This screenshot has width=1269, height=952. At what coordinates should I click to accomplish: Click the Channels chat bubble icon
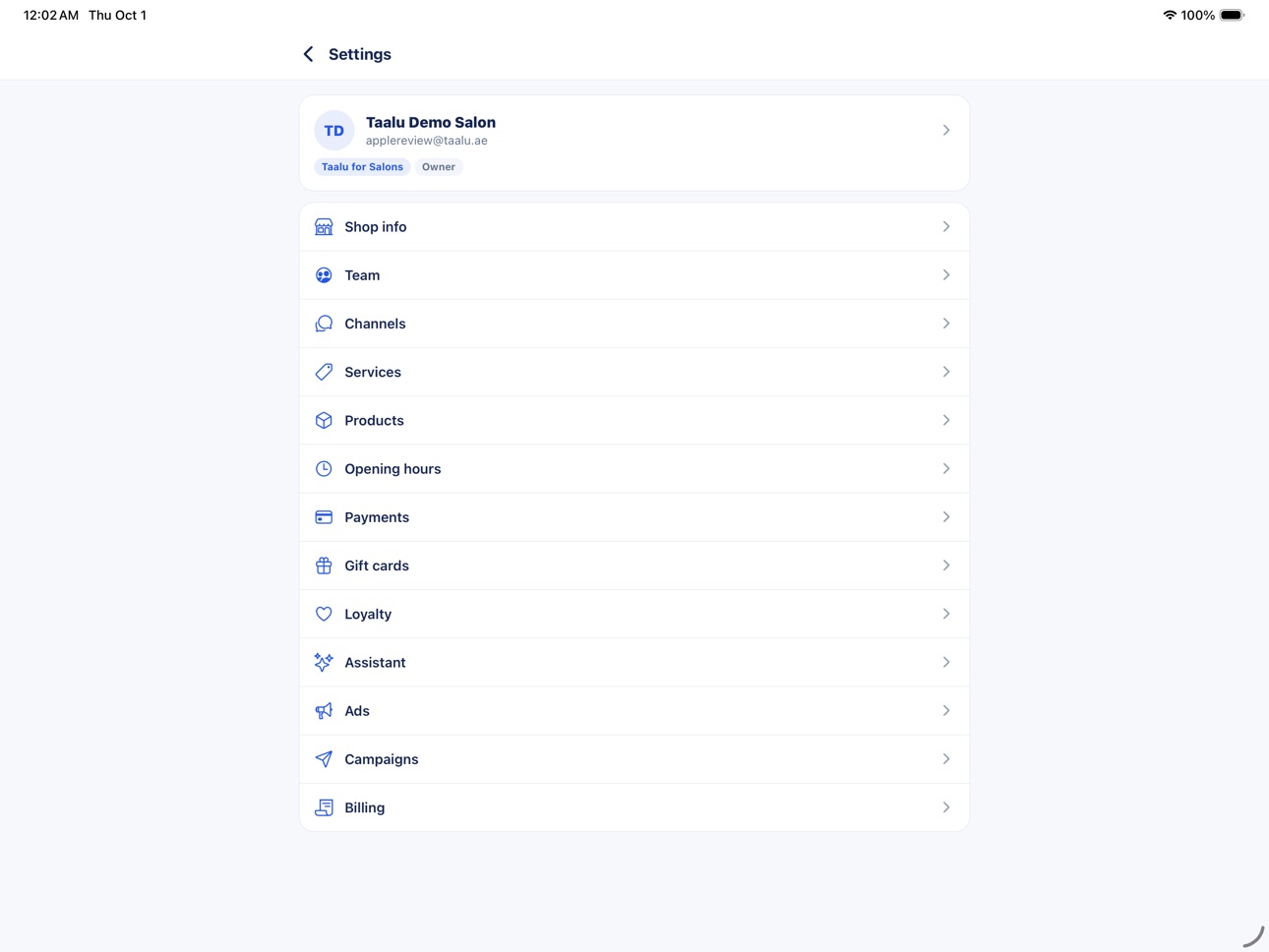(324, 324)
